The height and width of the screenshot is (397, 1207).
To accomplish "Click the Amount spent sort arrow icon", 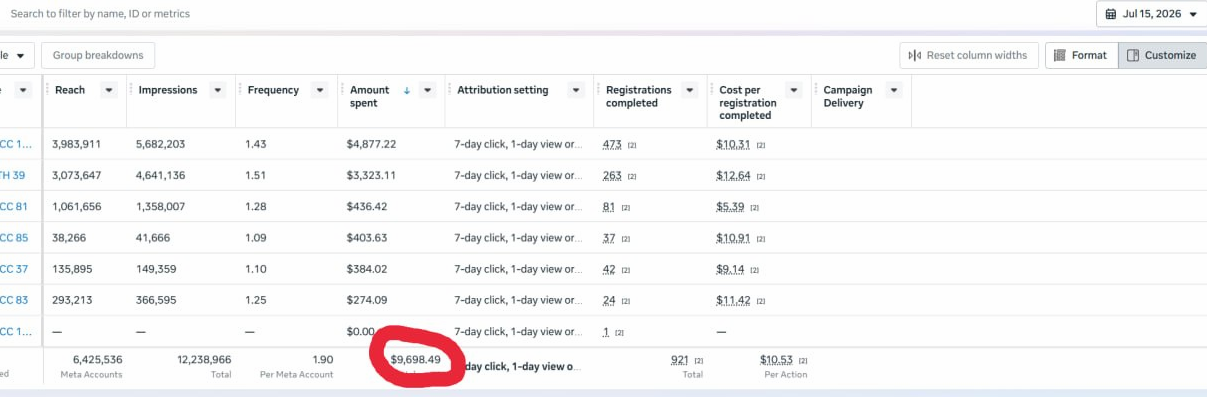I will (x=407, y=90).
